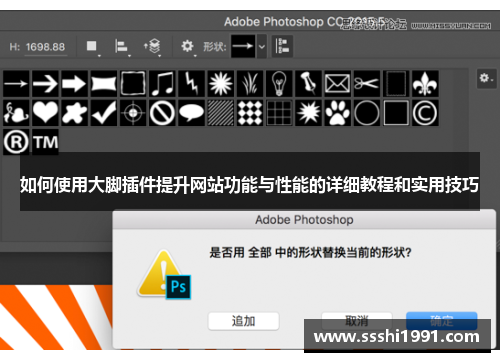The image size is (500, 362).
Task: Select the fleur-de-lis shape
Action: click(x=425, y=84)
